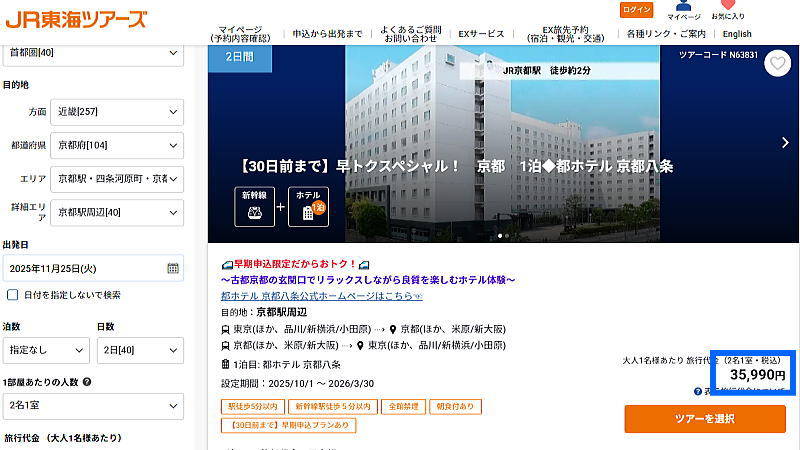Click the 全館禁煙 tag
Screen dimensions: 800x450
click(404, 407)
